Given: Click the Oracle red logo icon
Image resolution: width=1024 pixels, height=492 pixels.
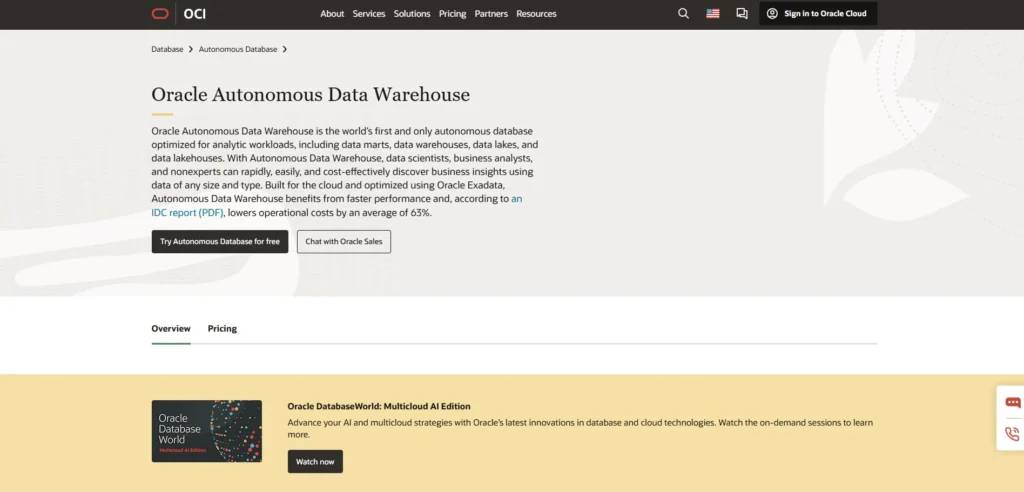Looking at the screenshot, I should (160, 14).
